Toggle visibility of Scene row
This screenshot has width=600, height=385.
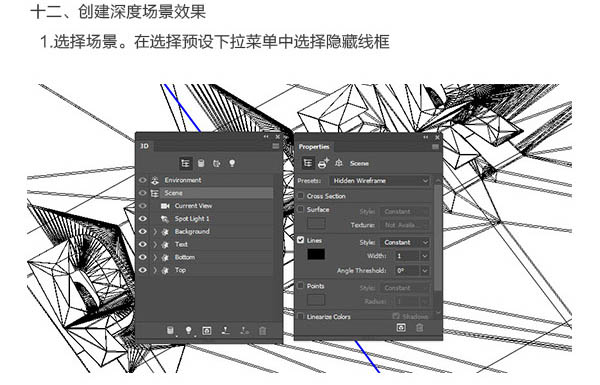point(143,193)
